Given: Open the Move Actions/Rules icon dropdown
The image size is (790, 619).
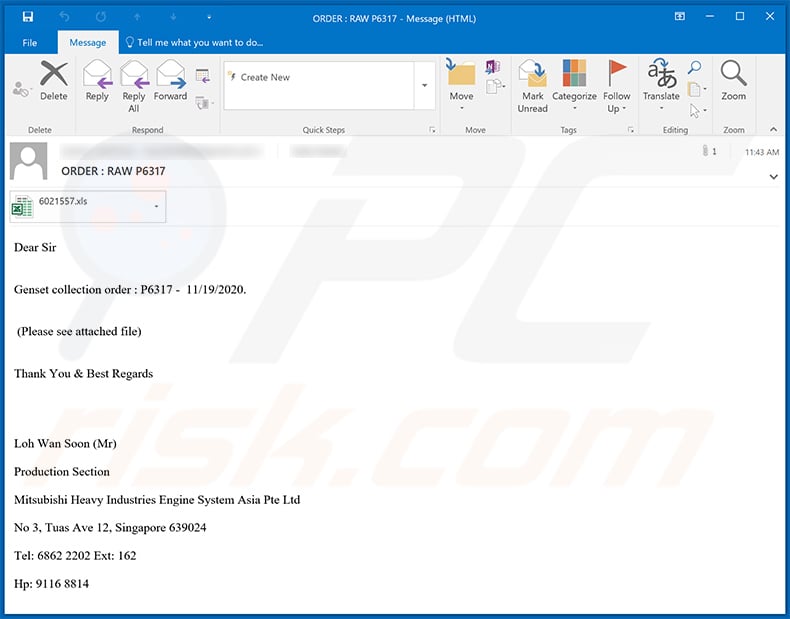Looking at the screenshot, I should coord(496,87).
